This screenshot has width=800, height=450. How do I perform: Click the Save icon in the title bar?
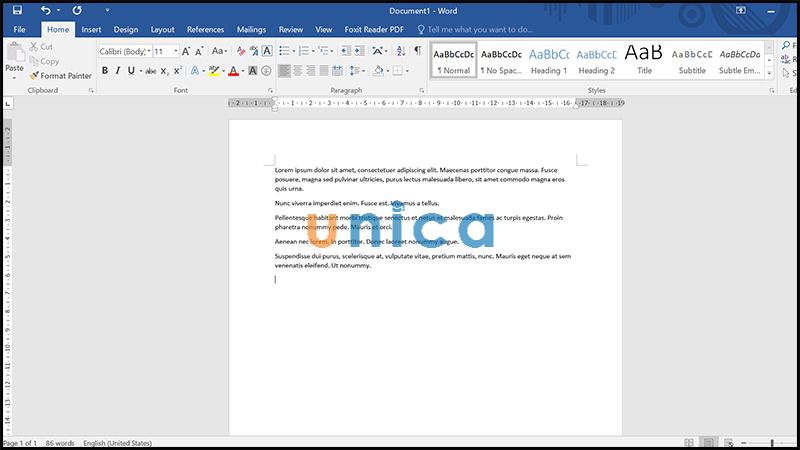click(x=17, y=9)
